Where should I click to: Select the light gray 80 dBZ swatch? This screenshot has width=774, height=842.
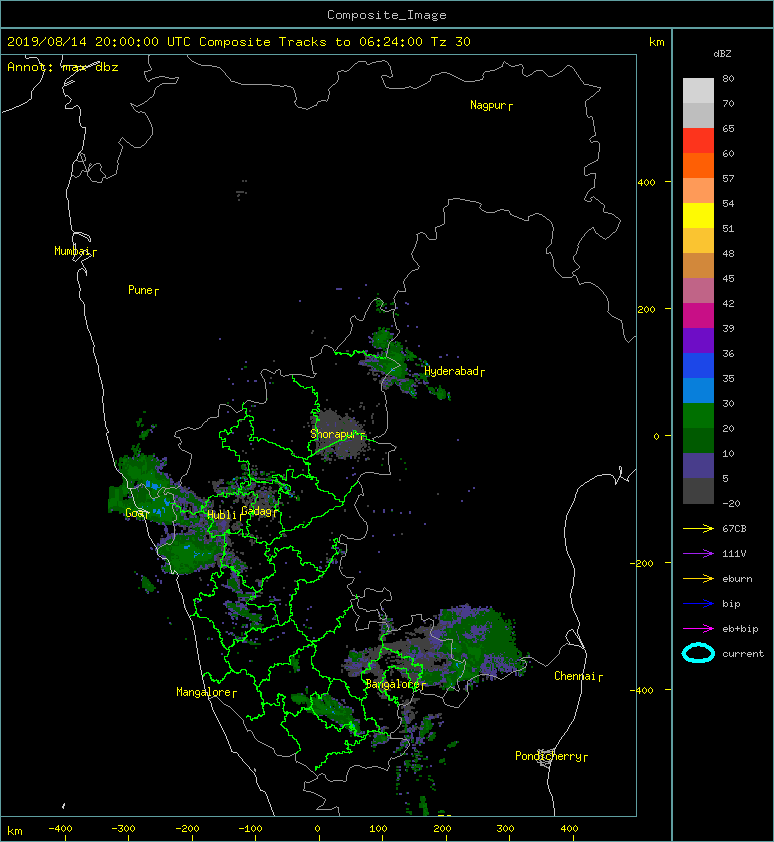coord(698,90)
